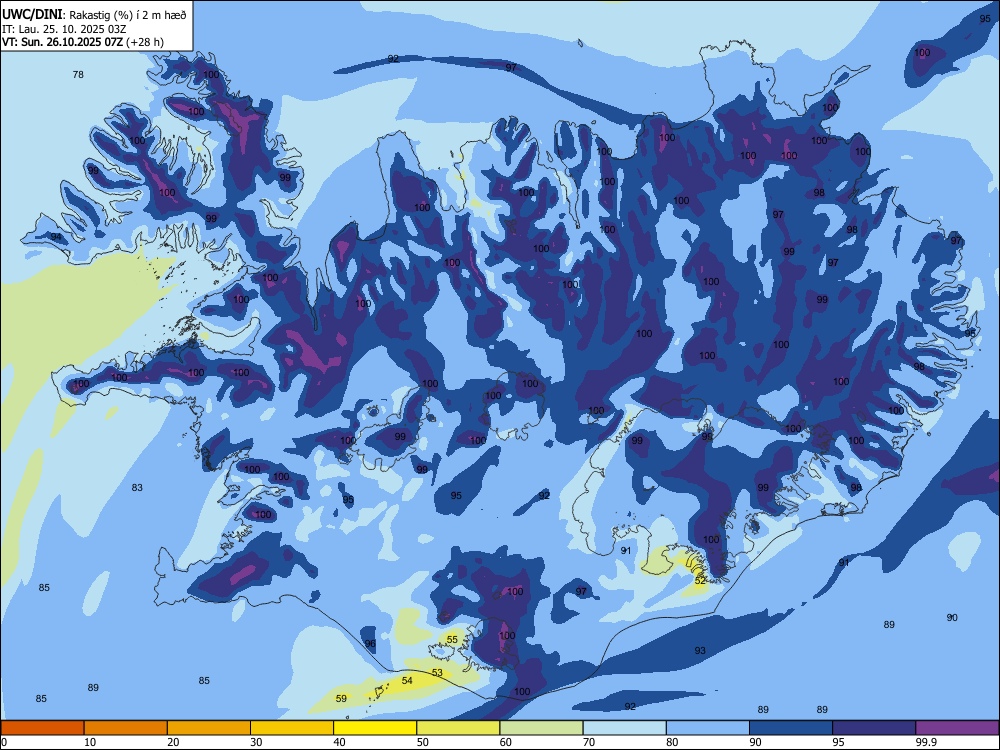This screenshot has width=1000, height=750.
Task: Select the '55' humidity value on the south coast
Action: coord(452,640)
